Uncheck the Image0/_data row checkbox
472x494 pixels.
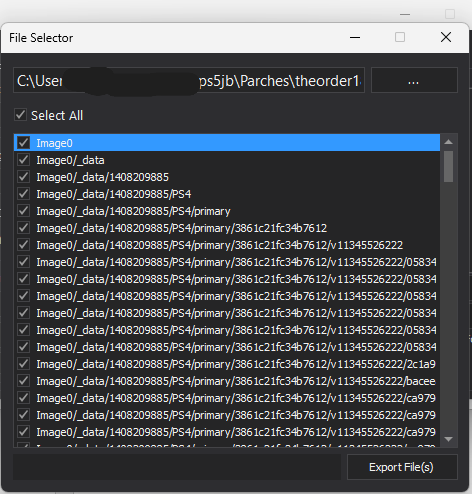coord(24,160)
